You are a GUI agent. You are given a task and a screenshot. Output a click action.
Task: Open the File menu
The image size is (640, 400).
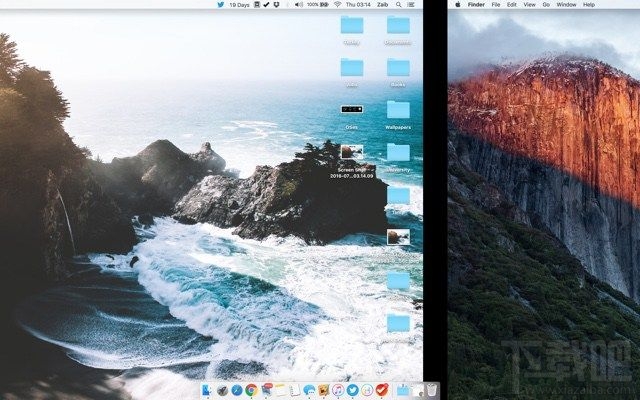tap(496, 5)
